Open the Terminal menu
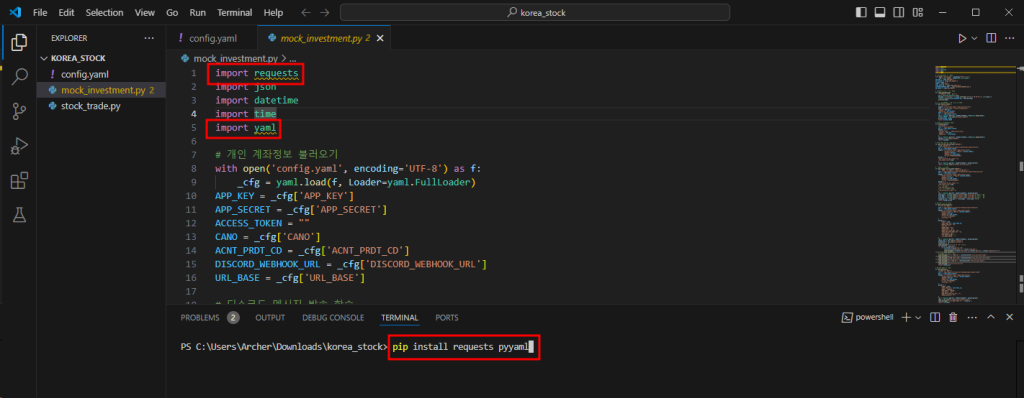Image resolution: width=1024 pixels, height=398 pixels. pos(234,12)
